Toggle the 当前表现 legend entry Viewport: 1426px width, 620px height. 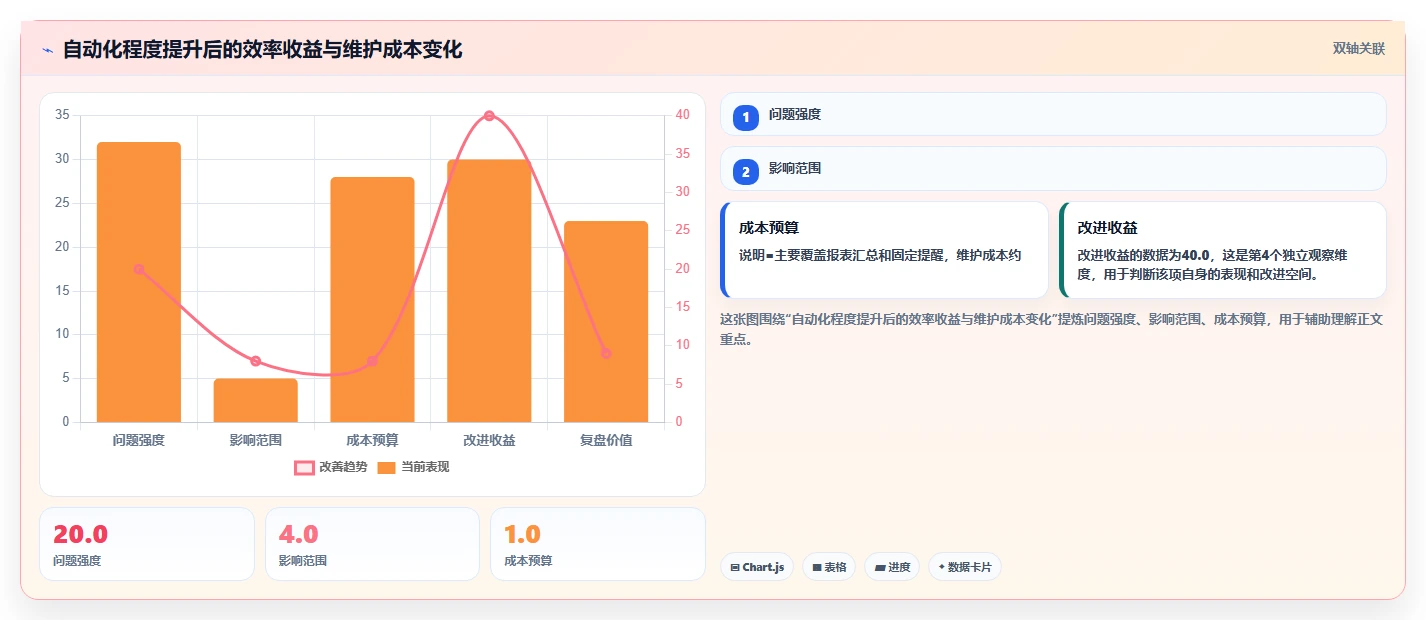[x=413, y=467]
